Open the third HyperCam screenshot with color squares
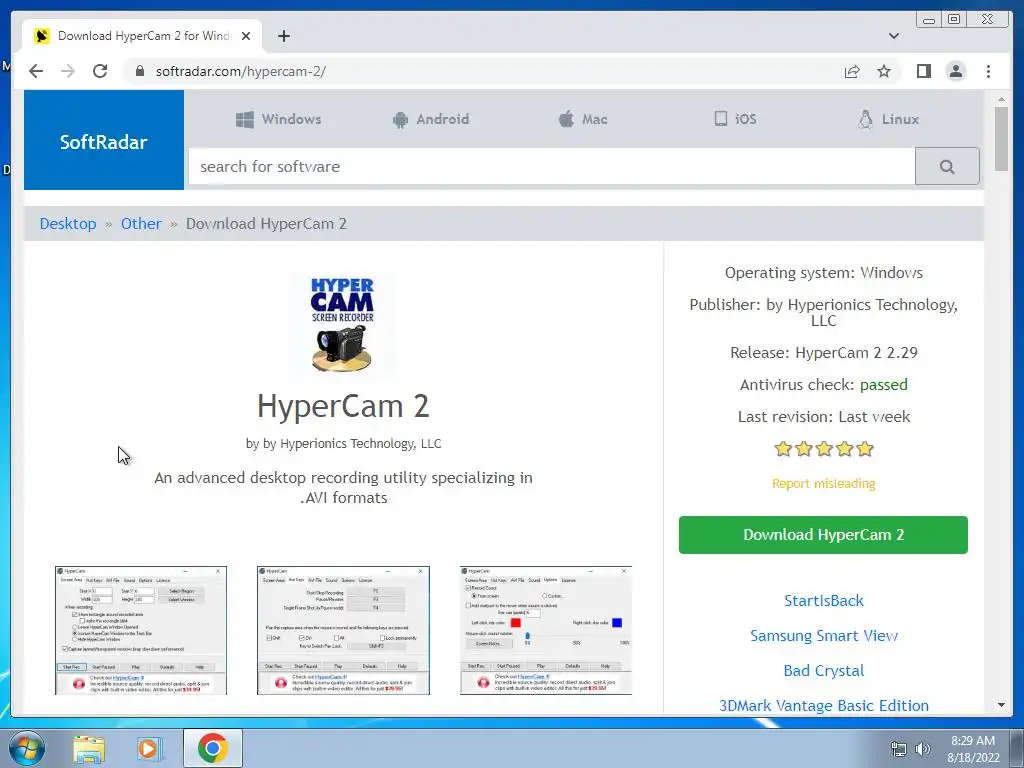This screenshot has height=768, width=1024. 546,630
